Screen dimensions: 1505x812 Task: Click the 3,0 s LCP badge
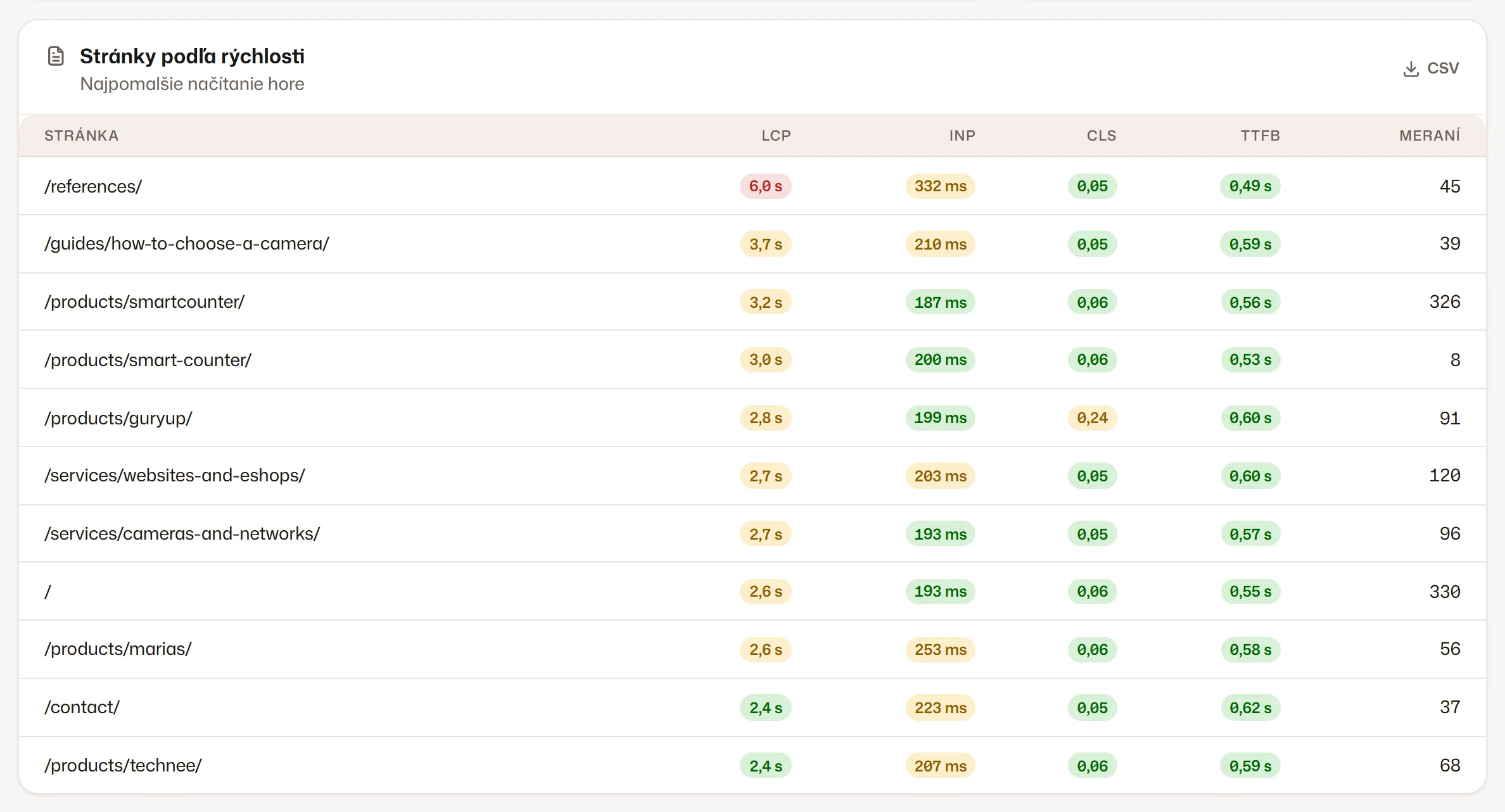(x=766, y=360)
